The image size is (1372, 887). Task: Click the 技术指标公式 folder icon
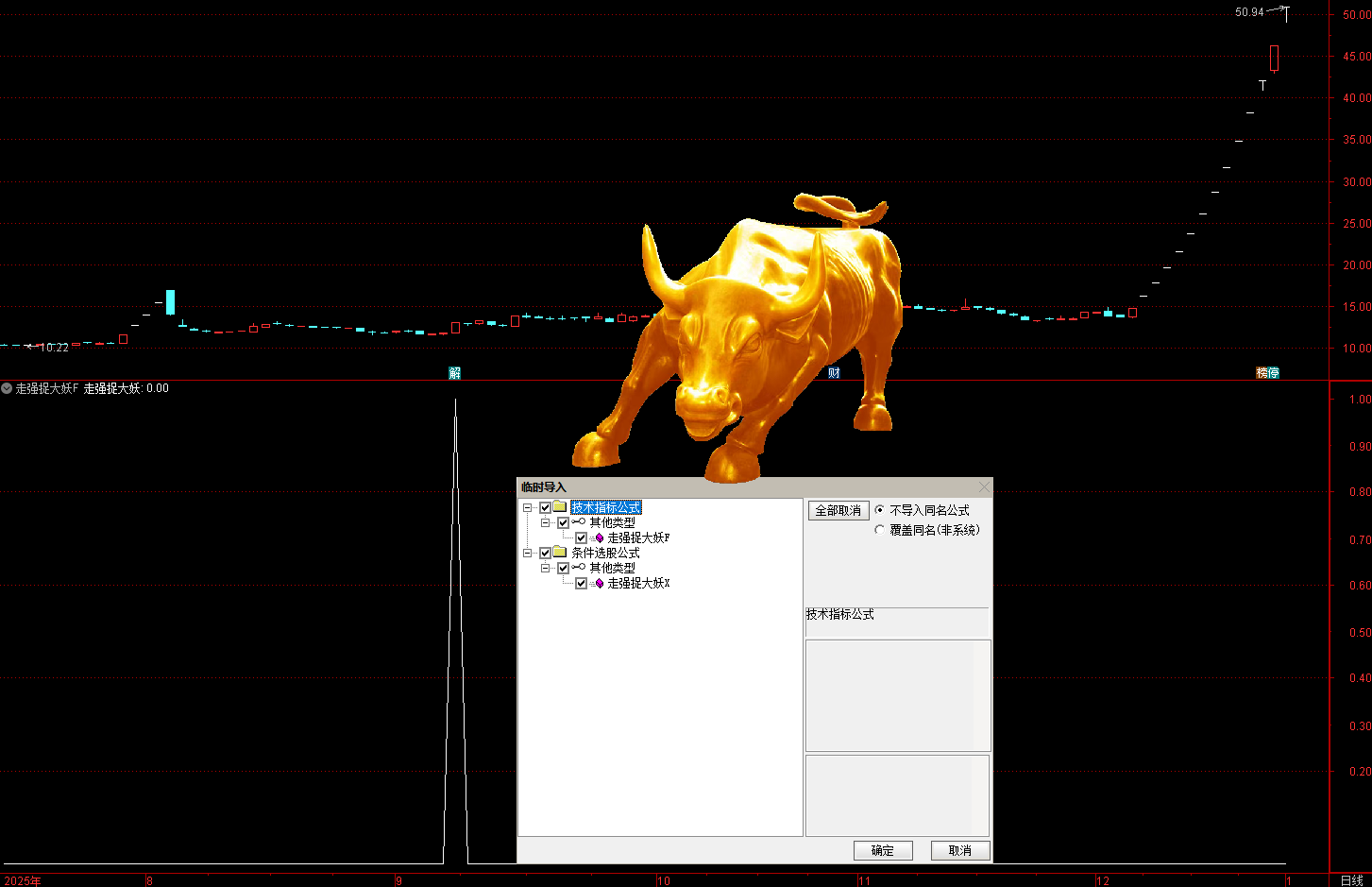point(560,507)
